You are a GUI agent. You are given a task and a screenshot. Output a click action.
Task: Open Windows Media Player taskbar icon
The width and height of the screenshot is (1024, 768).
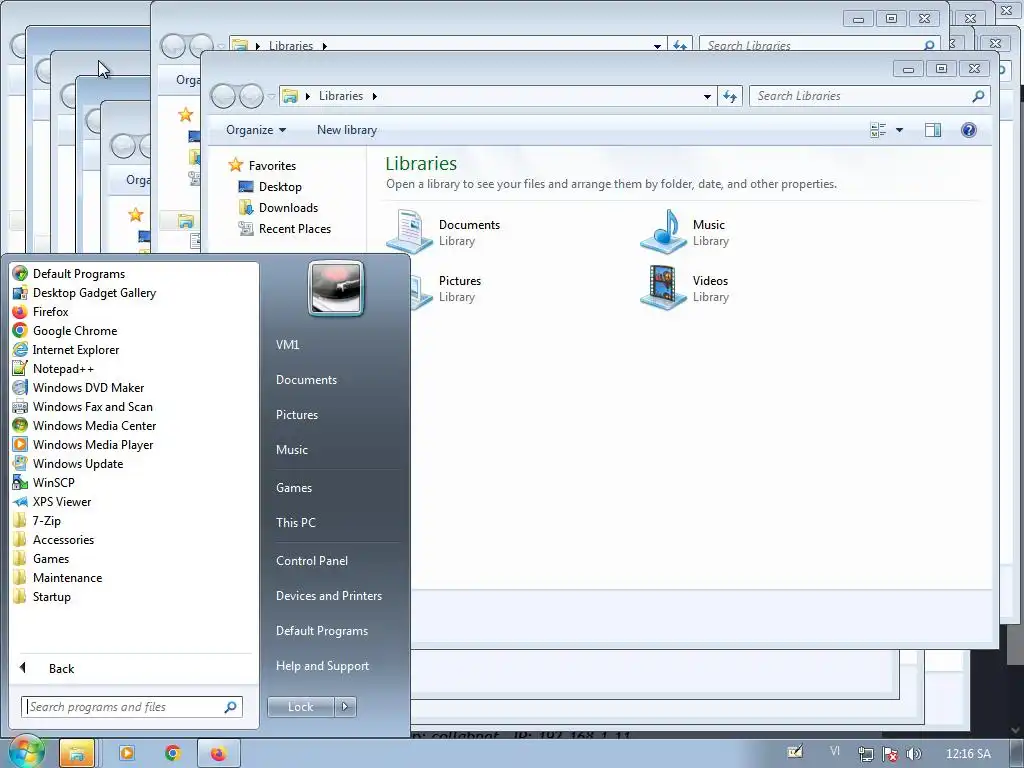coord(127,754)
